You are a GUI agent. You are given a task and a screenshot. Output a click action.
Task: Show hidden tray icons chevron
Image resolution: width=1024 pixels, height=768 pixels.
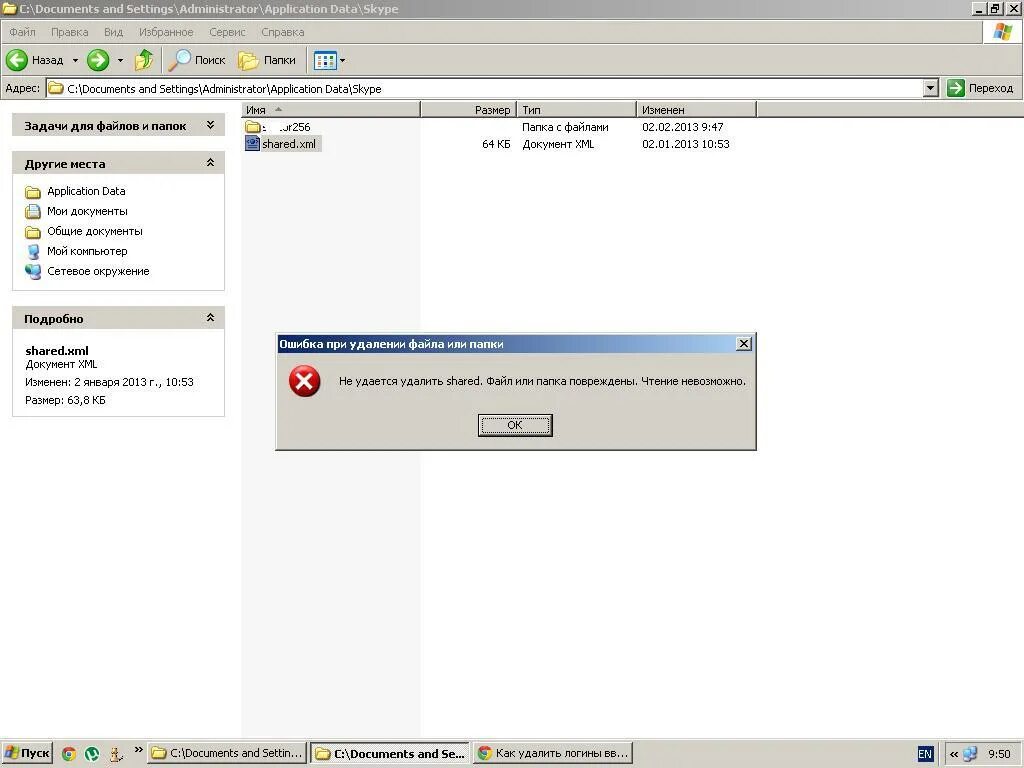tap(953, 754)
